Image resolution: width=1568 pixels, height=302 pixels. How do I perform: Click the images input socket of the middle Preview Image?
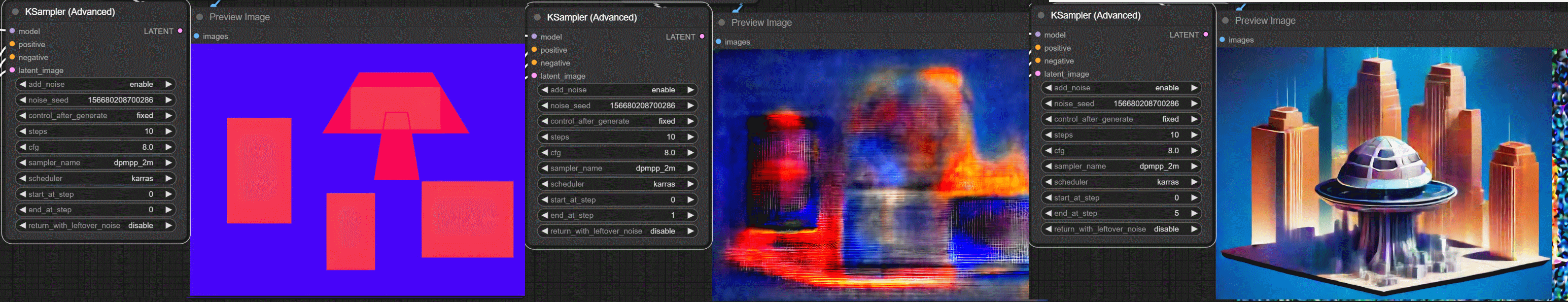(x=719, y=42)
